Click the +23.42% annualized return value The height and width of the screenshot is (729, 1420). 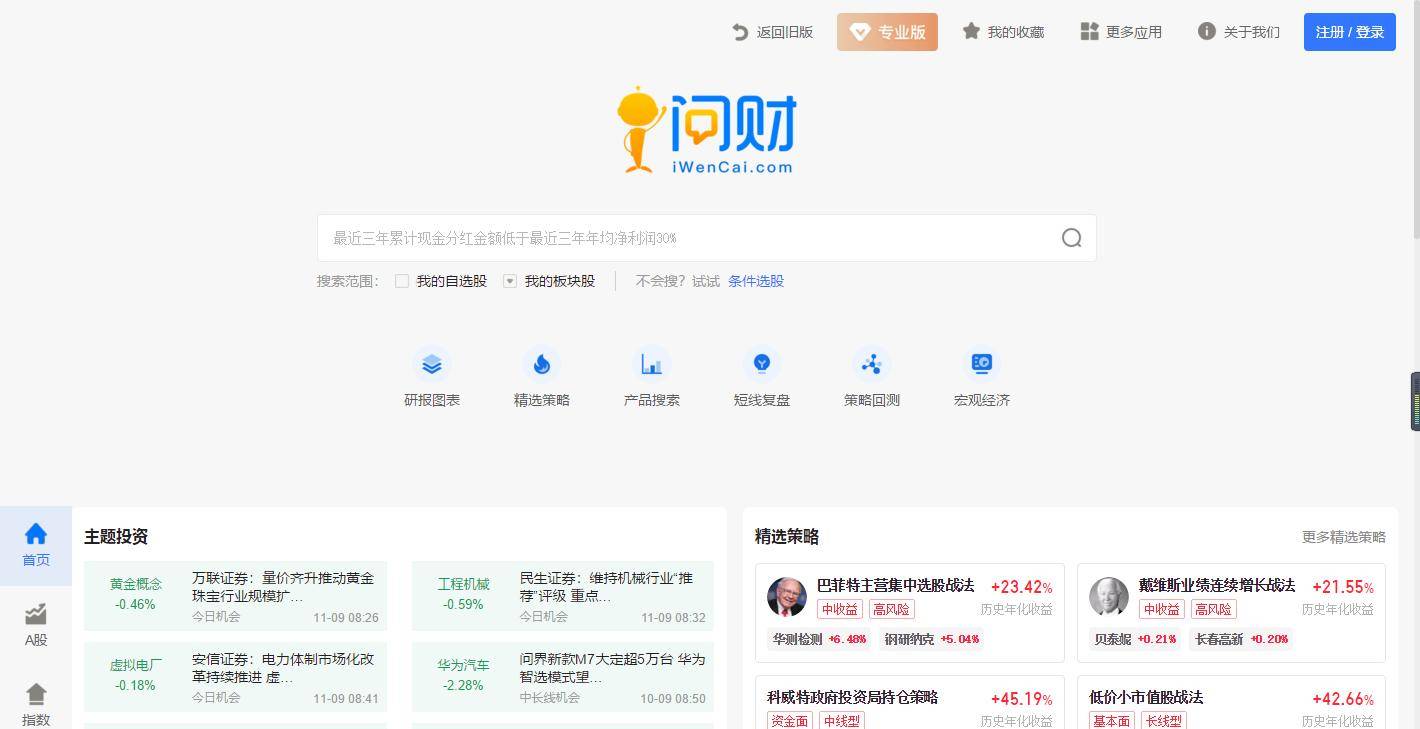click(x=1021, y=587)
